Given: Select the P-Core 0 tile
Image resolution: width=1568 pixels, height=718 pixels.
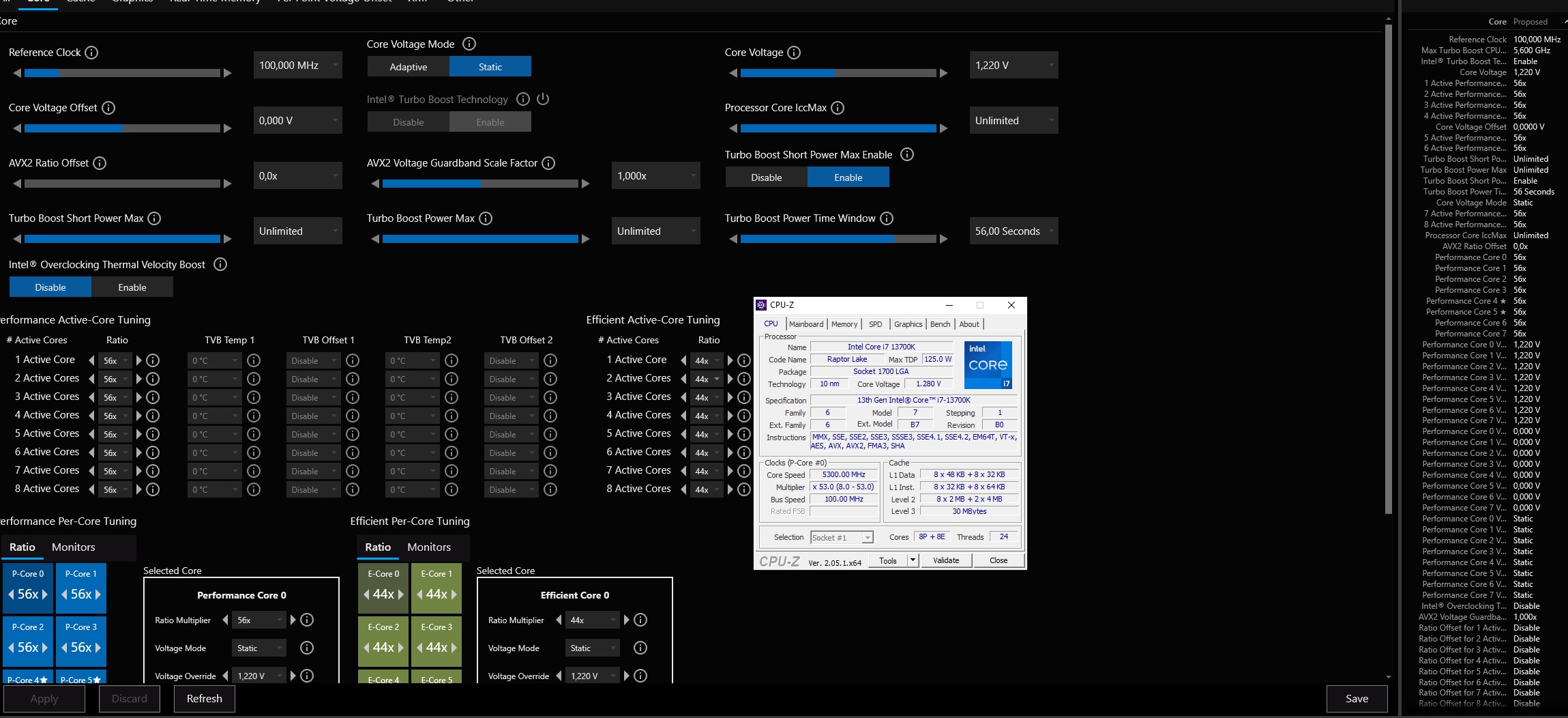Looking at the screenshot, I should click(28, 587).
